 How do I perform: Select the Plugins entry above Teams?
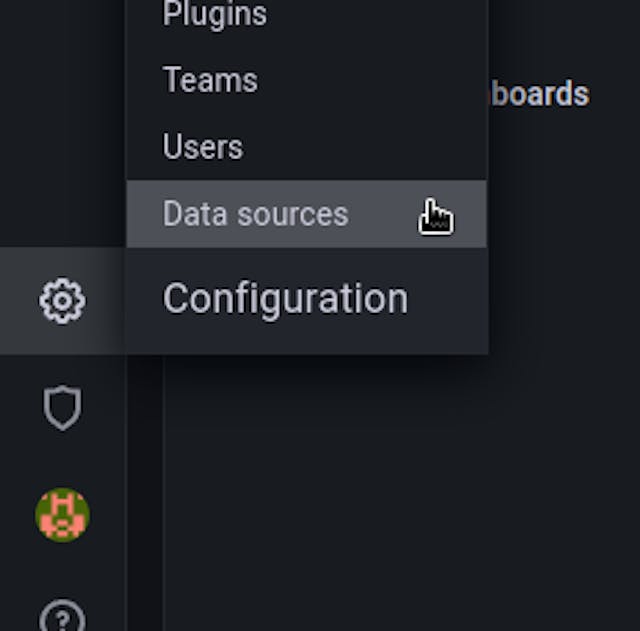[x=215, y=15]
